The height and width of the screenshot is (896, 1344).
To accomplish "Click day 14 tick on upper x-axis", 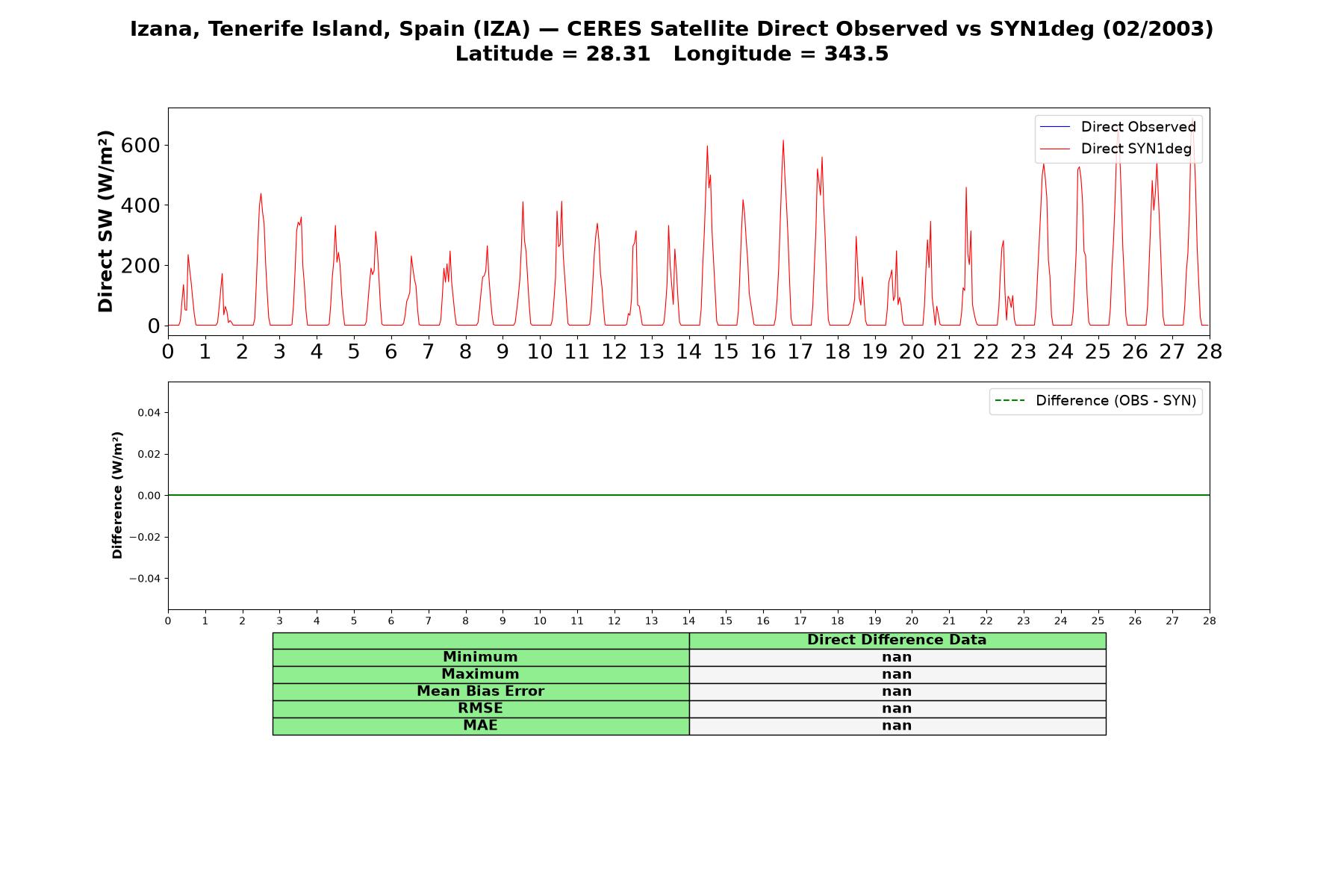I will (x=688, y=352).
